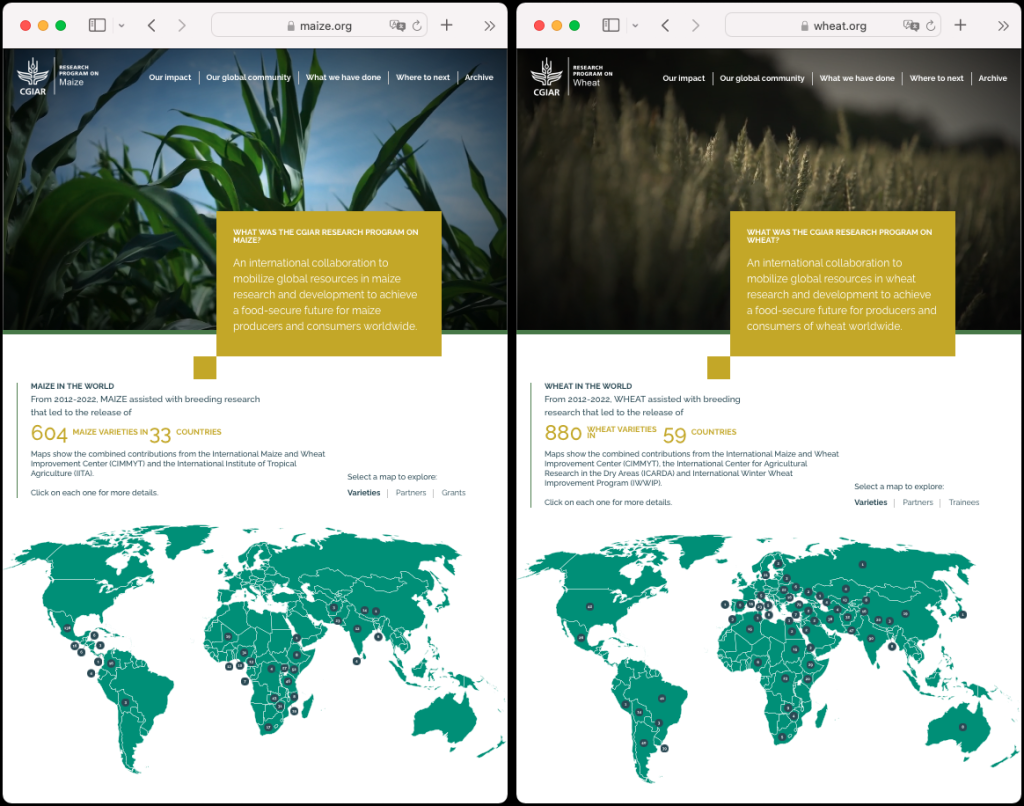The width and height of the screenshot is (1024, 806).
Task: Toggle the sidebar in the maize.org window
Action: [x=97, y=25]
